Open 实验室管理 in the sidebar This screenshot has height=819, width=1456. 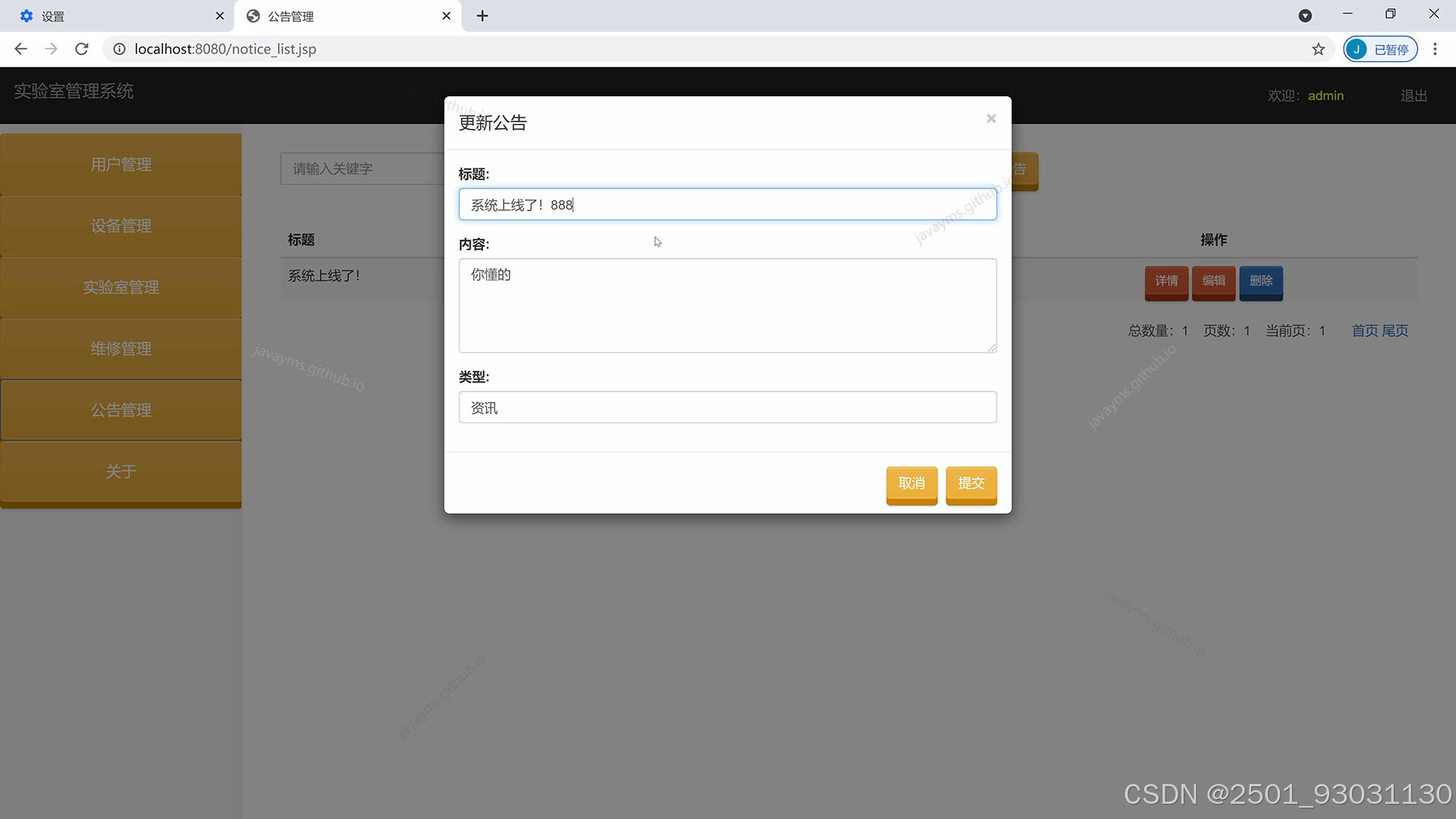pos(121,287)
